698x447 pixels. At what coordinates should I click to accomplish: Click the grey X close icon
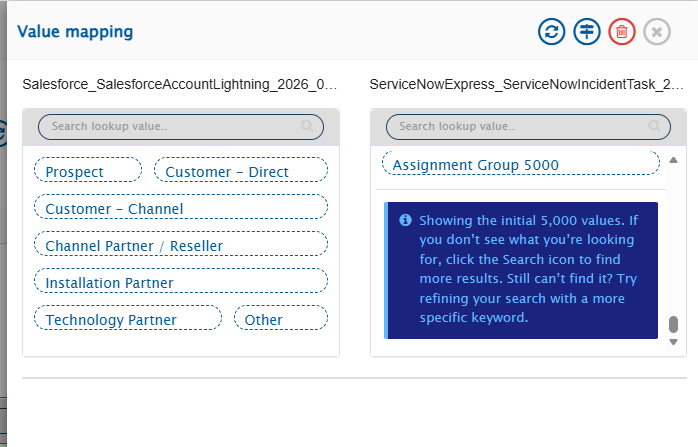coord(657,31)
